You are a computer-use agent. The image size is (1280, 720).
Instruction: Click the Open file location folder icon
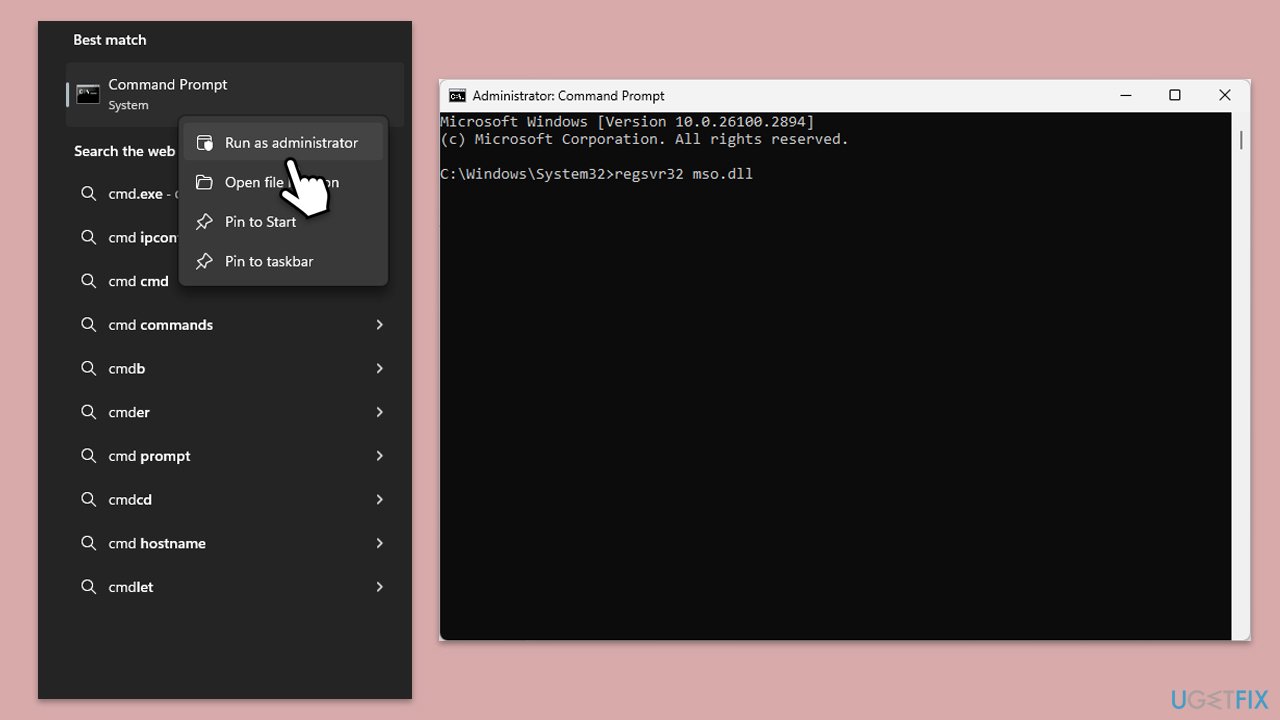[204, 182]
